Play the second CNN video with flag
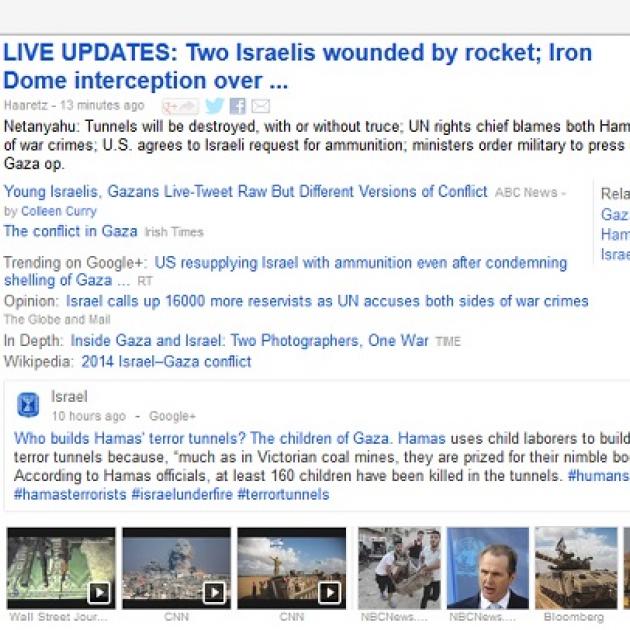Screen dimensions: 630x630 [x=292, y=568]
